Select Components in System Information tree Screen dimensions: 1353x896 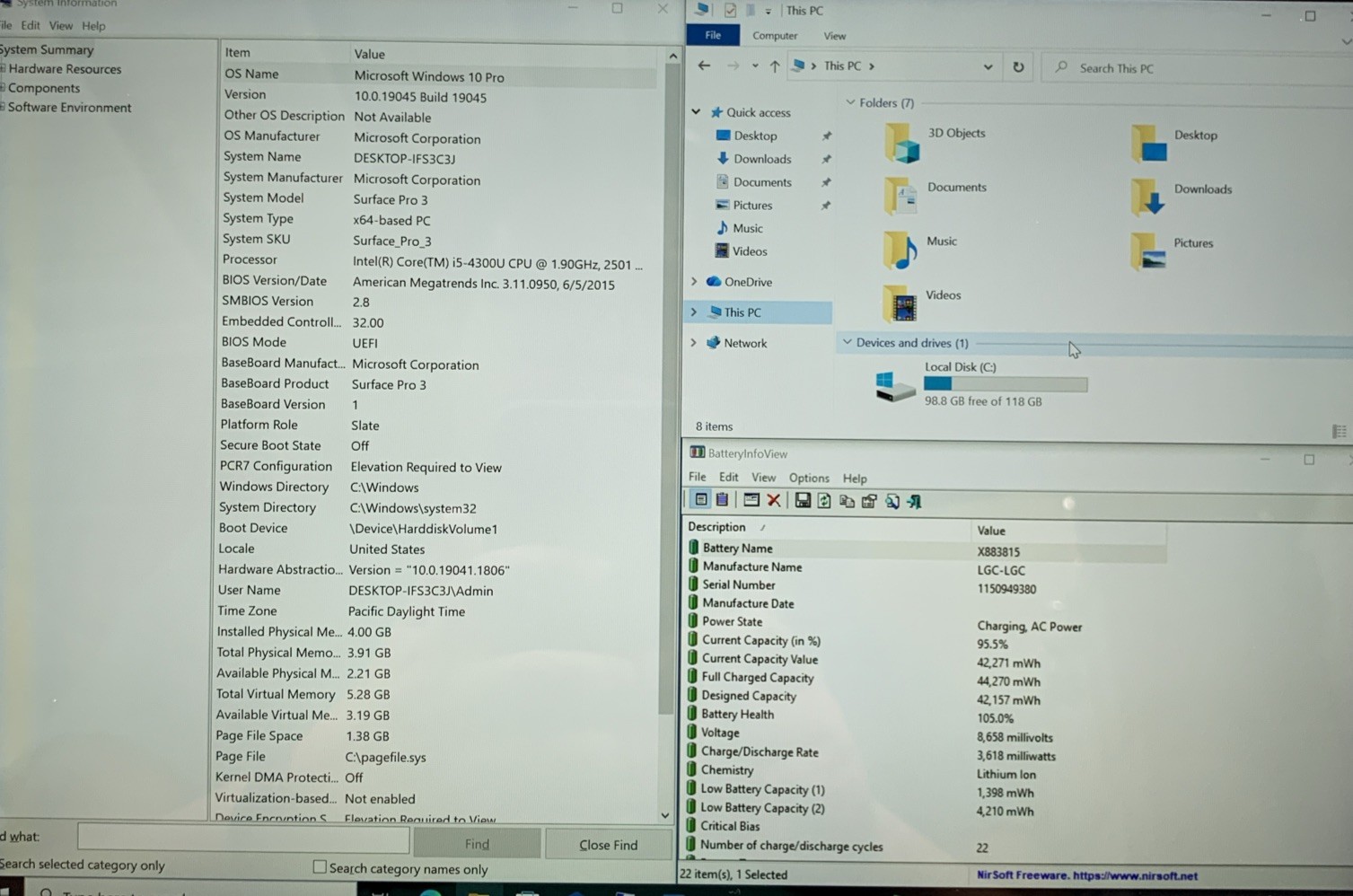tap(44, 88)
